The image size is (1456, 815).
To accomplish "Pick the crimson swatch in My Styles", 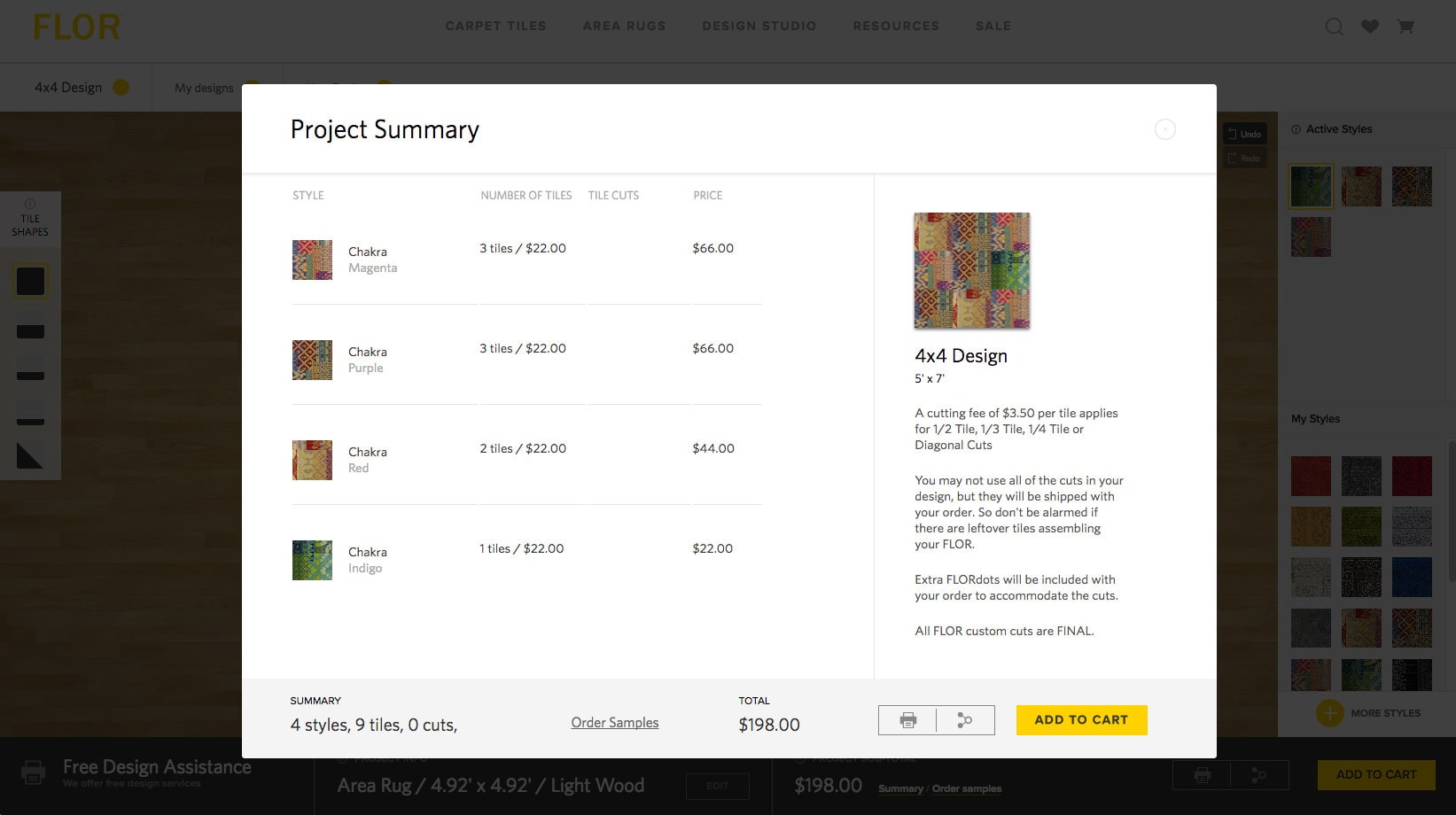I will (1412, 476).
